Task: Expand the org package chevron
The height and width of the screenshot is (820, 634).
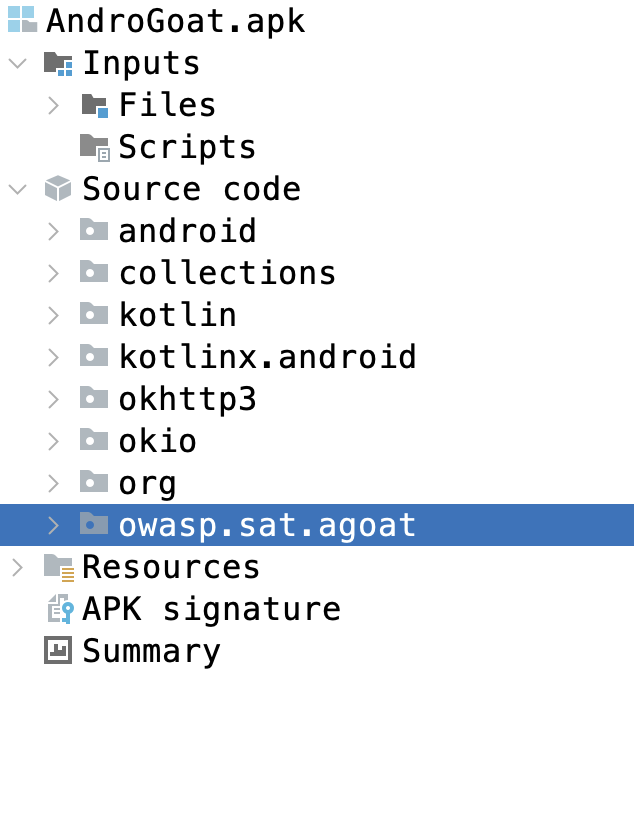Action: coord(54,483)
